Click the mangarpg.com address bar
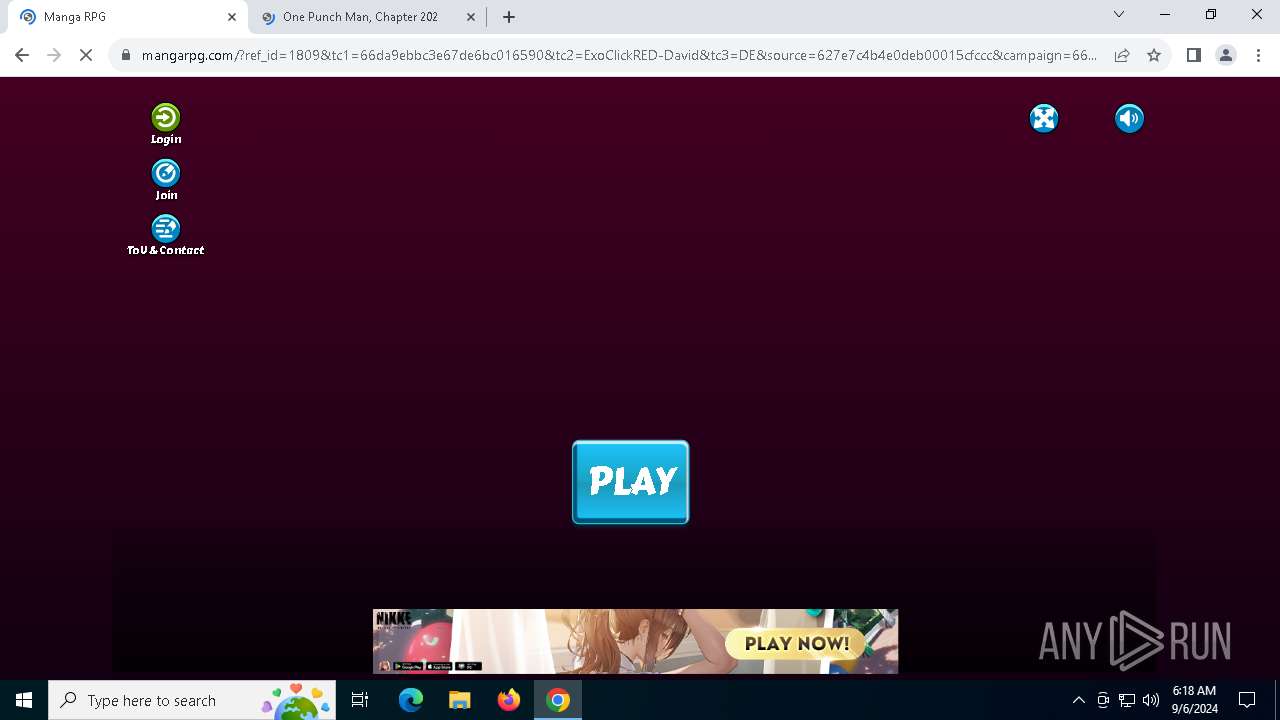Image resolution: width=1280 pixels, height=720 pixels. [x=619, y=55]
